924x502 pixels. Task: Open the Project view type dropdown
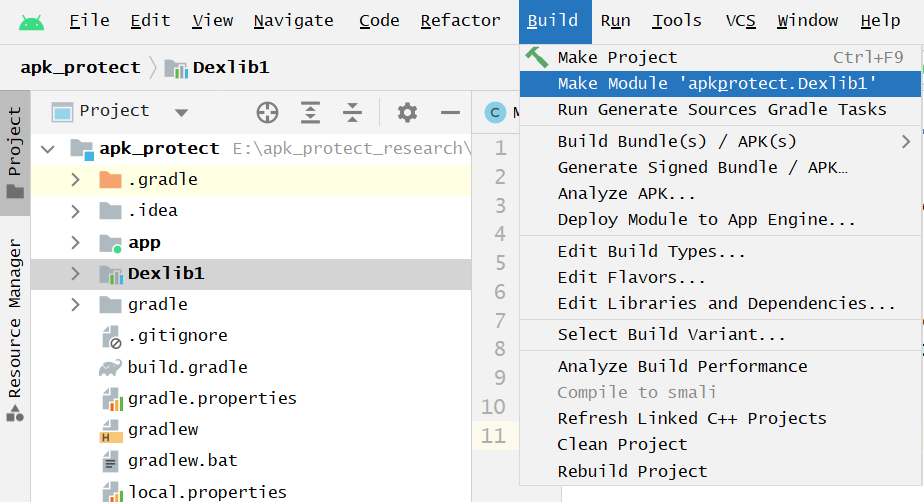[x=181, y=112]
